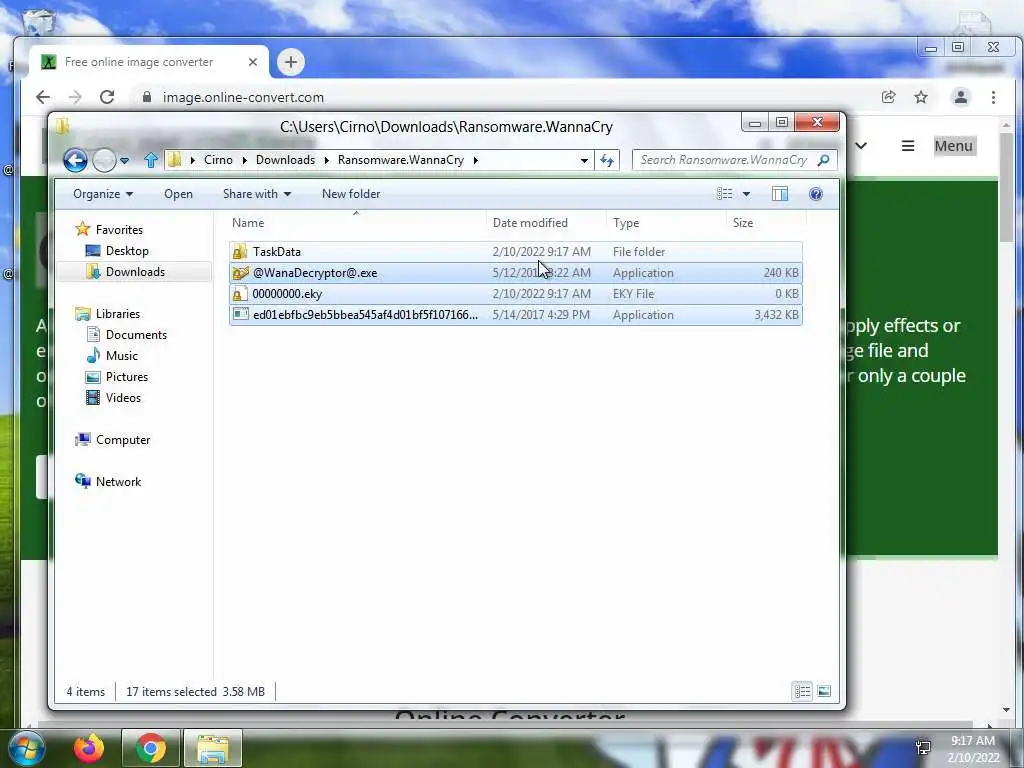Image resolution: width=1024 pixels, height=768 pixels.
Task: Select the 00000000.eky file
Action: coord(516,294)
